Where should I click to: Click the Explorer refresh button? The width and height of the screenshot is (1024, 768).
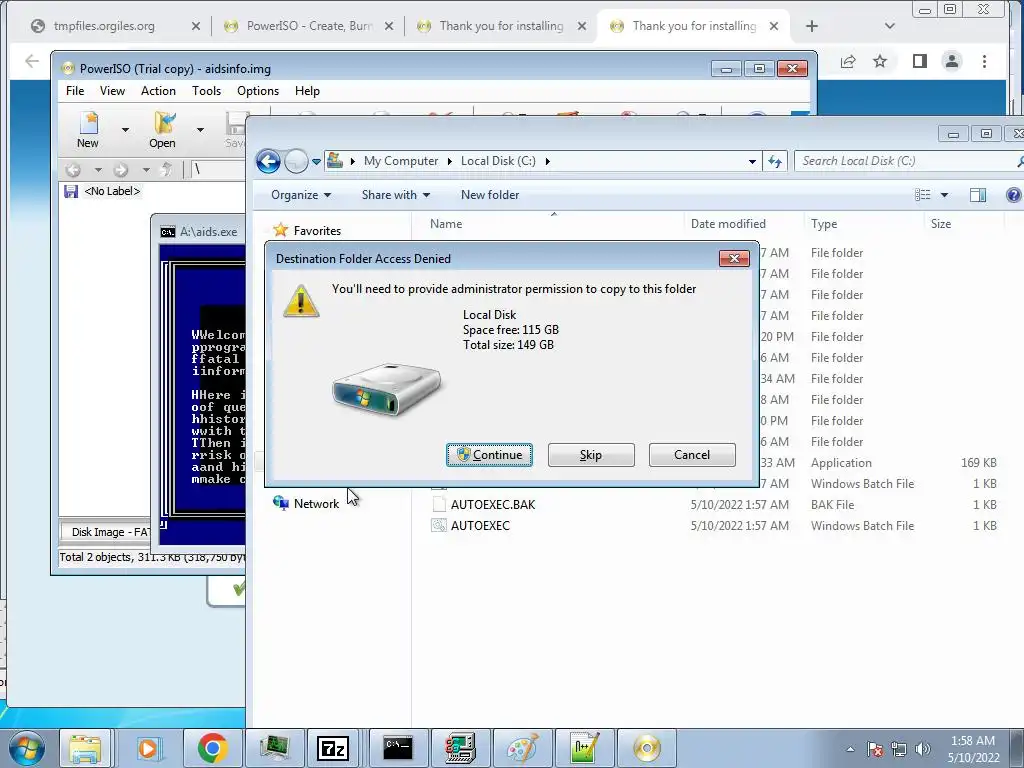[775, 161]
